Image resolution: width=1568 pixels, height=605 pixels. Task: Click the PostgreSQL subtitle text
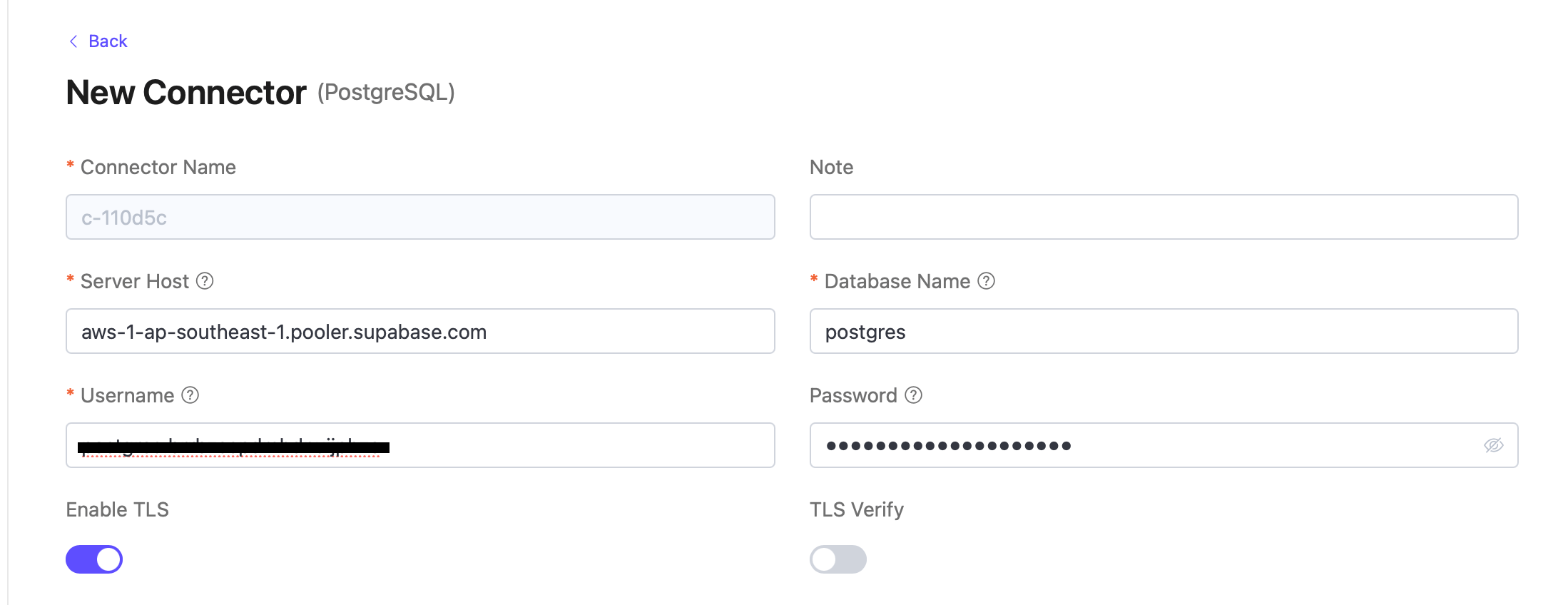click(x=386, y=93)
